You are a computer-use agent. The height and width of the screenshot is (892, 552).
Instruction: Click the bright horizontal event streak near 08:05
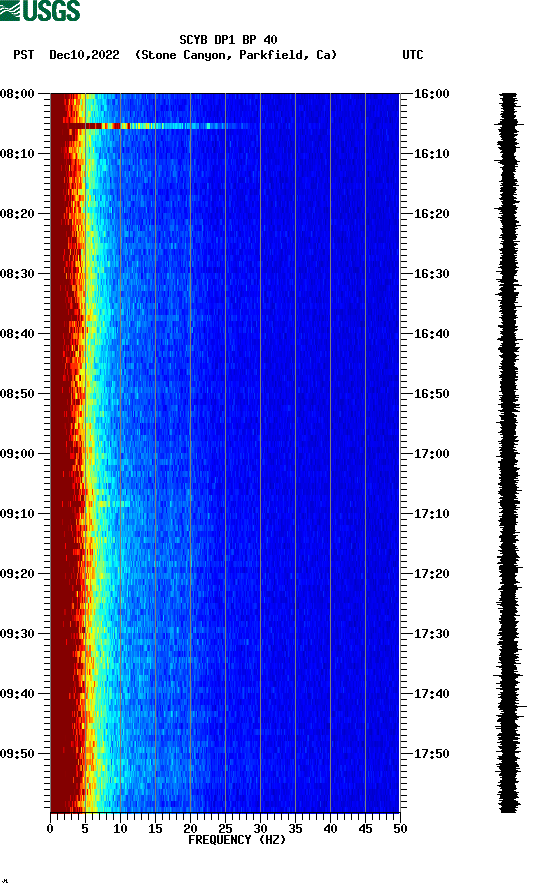pos(154,126)
